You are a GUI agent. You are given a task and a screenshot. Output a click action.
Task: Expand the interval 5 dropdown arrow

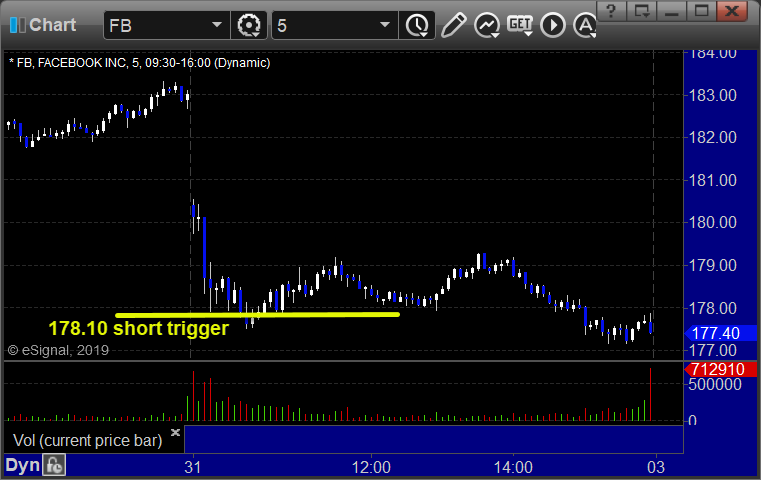[x=385, y=25]
